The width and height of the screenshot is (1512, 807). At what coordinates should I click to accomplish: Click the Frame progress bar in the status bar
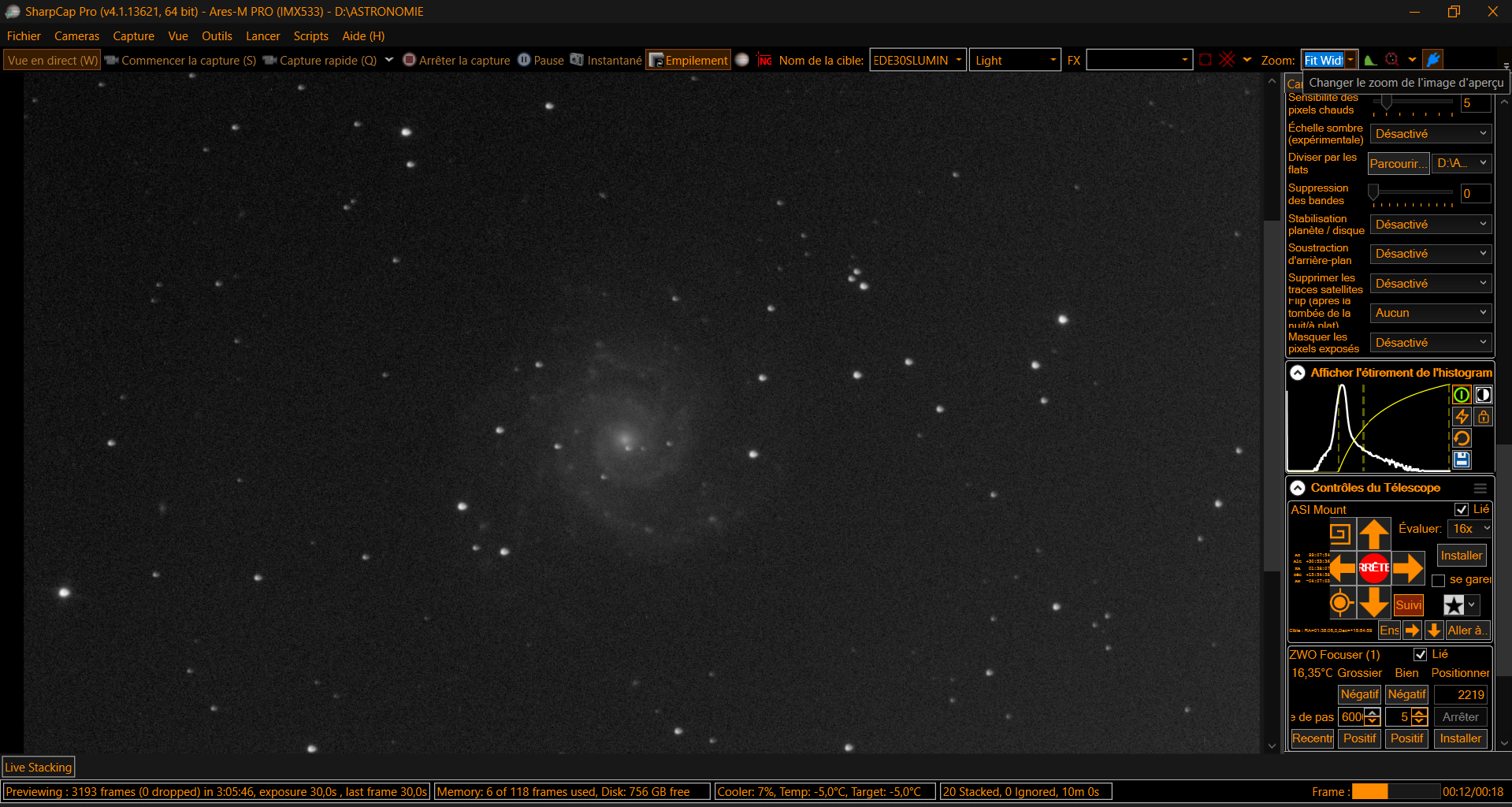point(1395,792)
